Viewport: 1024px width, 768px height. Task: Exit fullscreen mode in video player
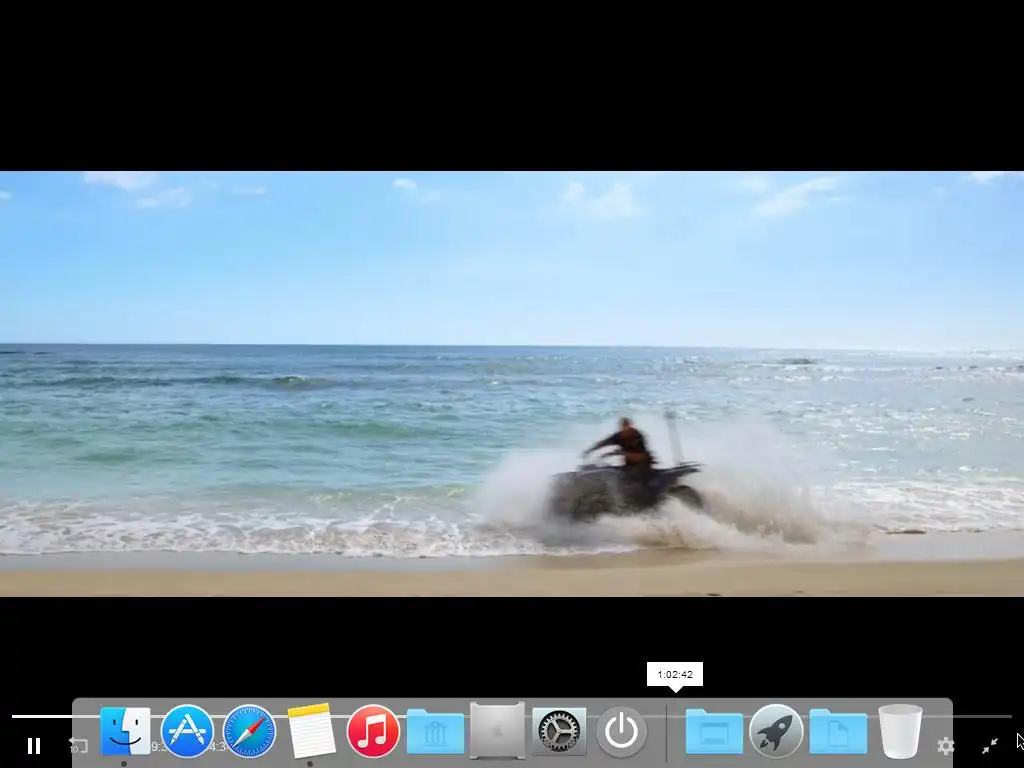click(990, 745)
